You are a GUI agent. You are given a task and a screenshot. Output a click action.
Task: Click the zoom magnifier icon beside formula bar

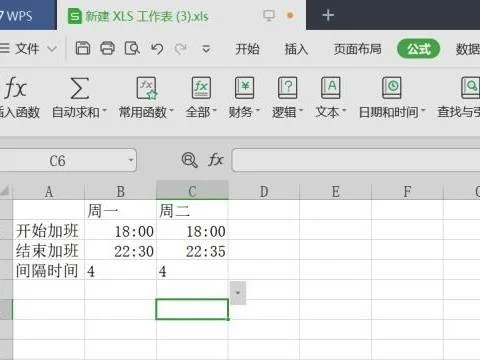189,160
